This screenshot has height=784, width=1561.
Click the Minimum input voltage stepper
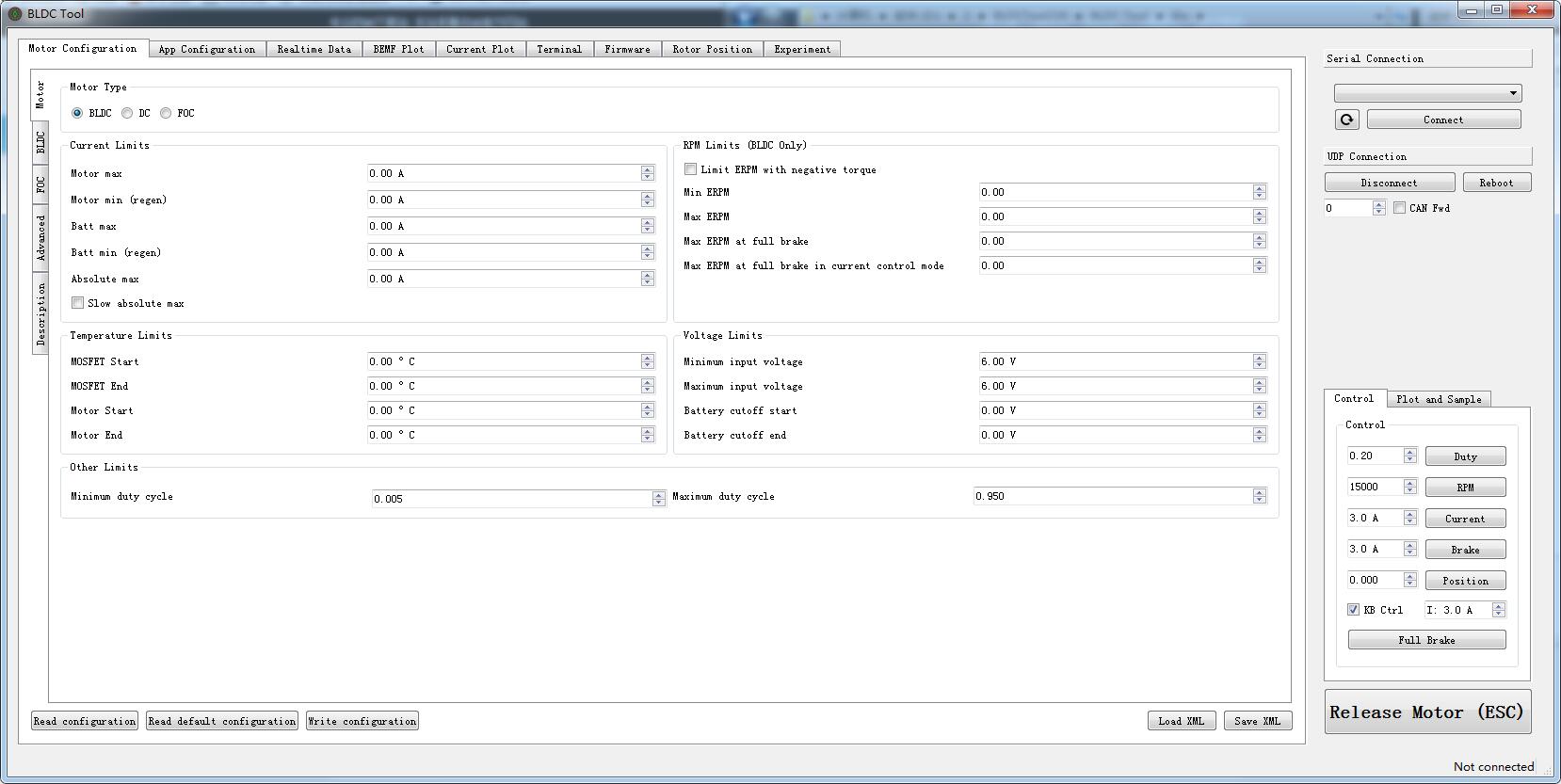pos(1260,361)
